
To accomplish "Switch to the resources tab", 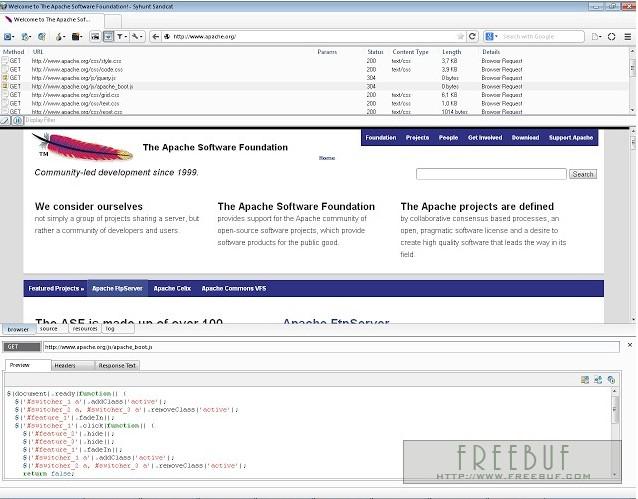I will pyautogui.click(x=85, y=328).
